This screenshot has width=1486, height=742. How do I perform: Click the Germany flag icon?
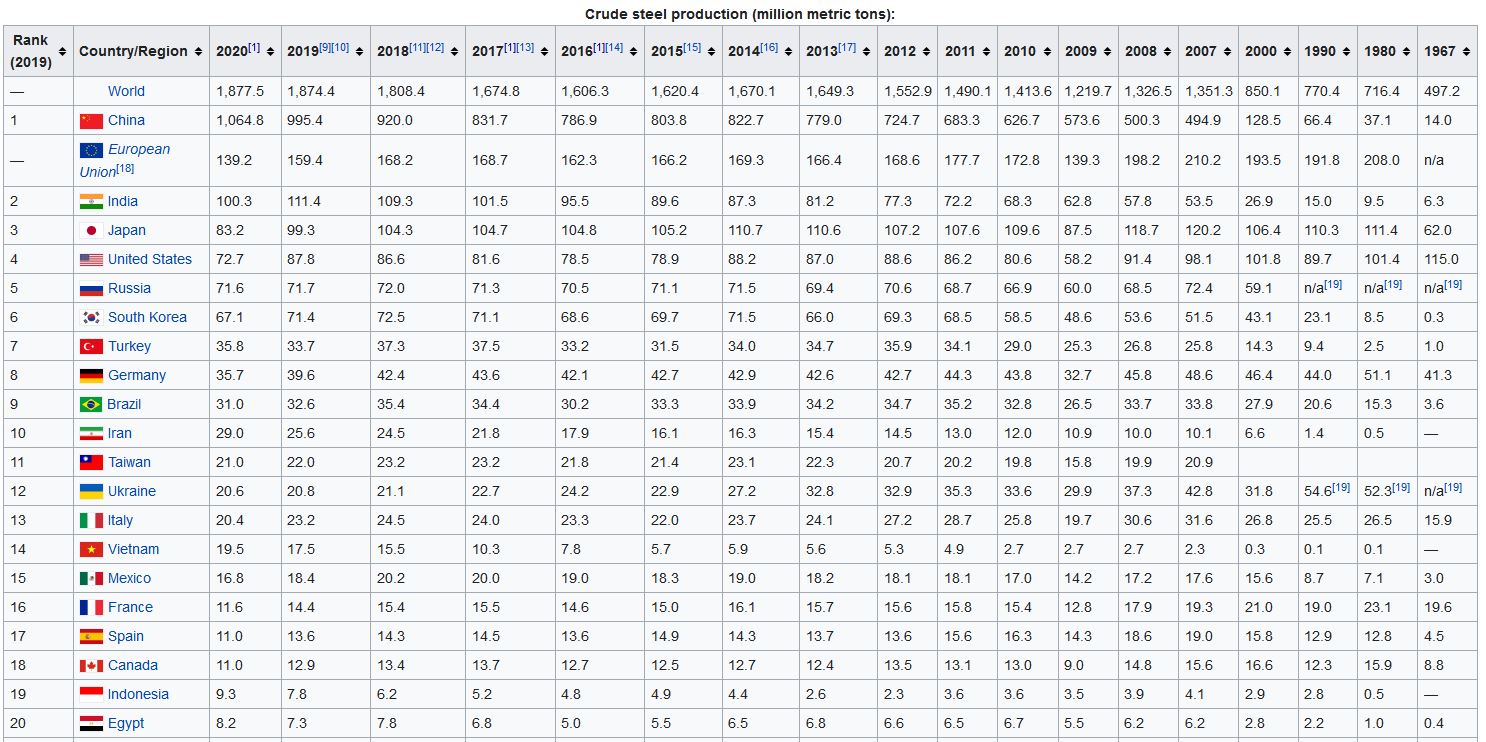92,376
